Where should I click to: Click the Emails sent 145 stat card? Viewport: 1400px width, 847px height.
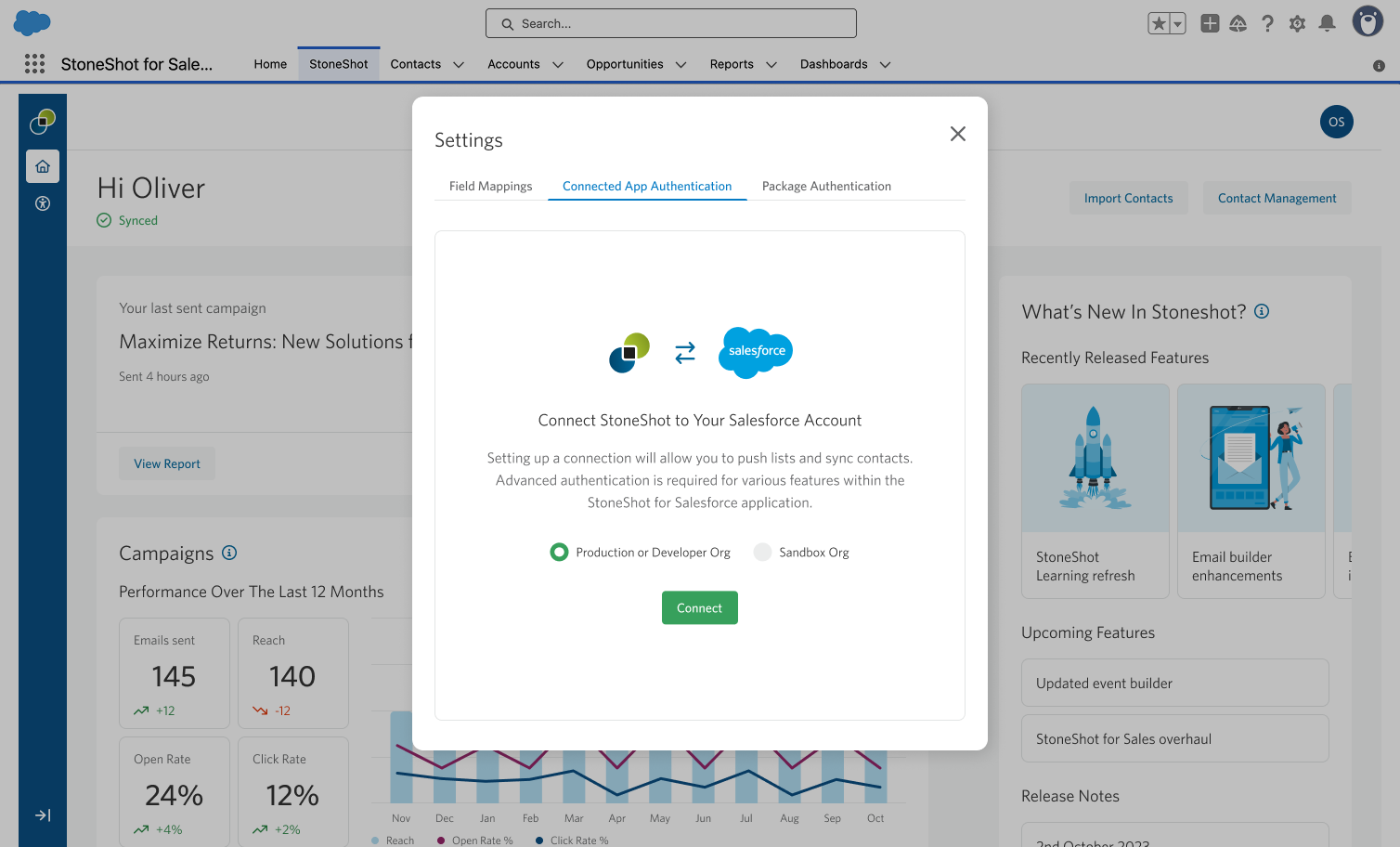point(175,673)
